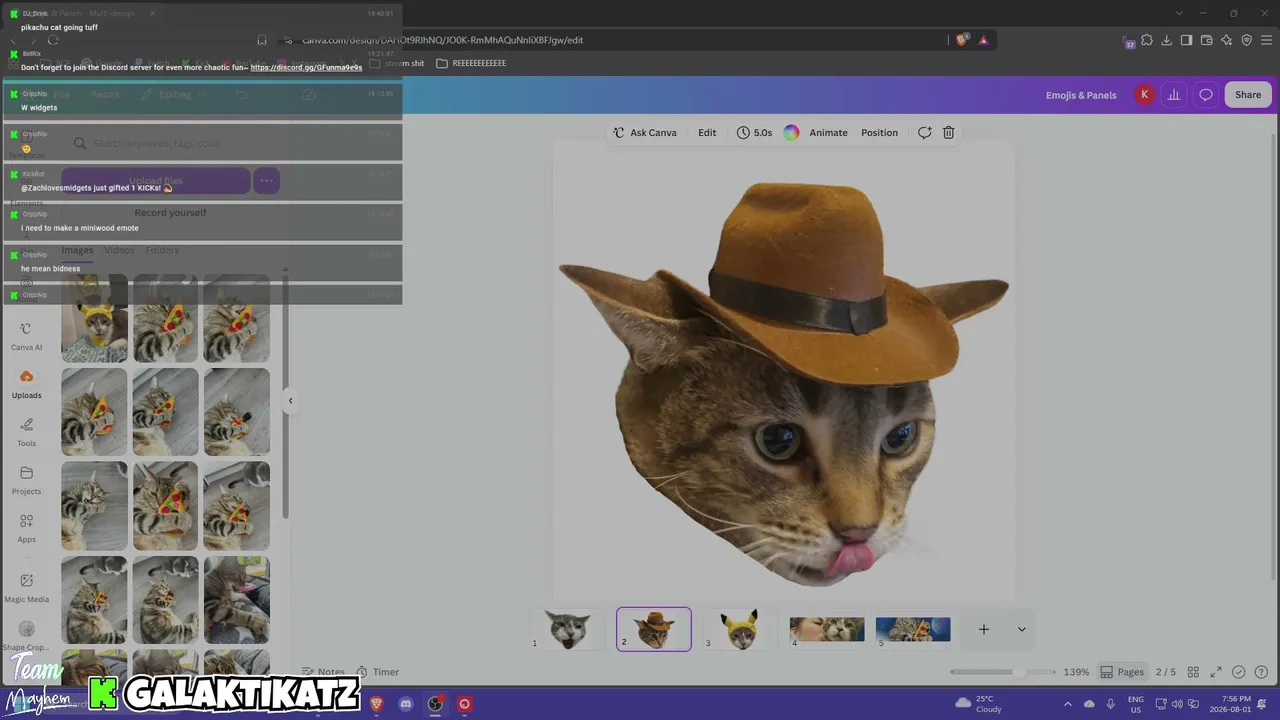Click the Emojis & Panels design title
Image resolution: width=1280 pixels, height=720 pixels.
point(1081,95)
